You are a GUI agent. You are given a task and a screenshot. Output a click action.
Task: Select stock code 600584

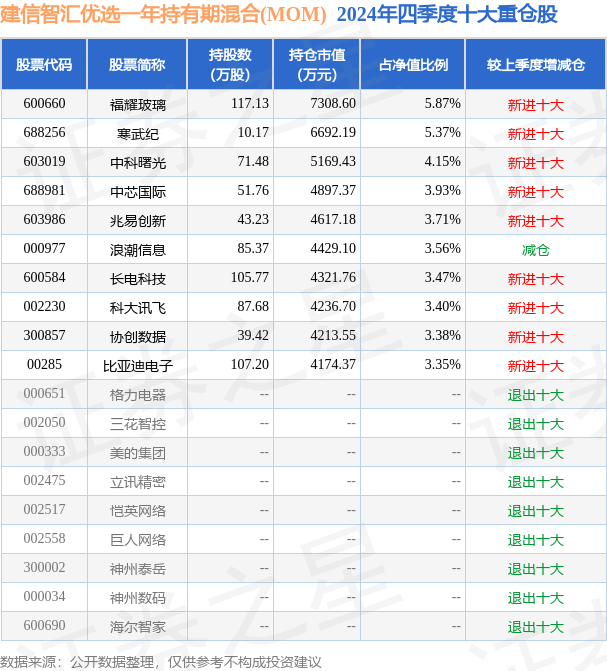click(x=45, y=278)
